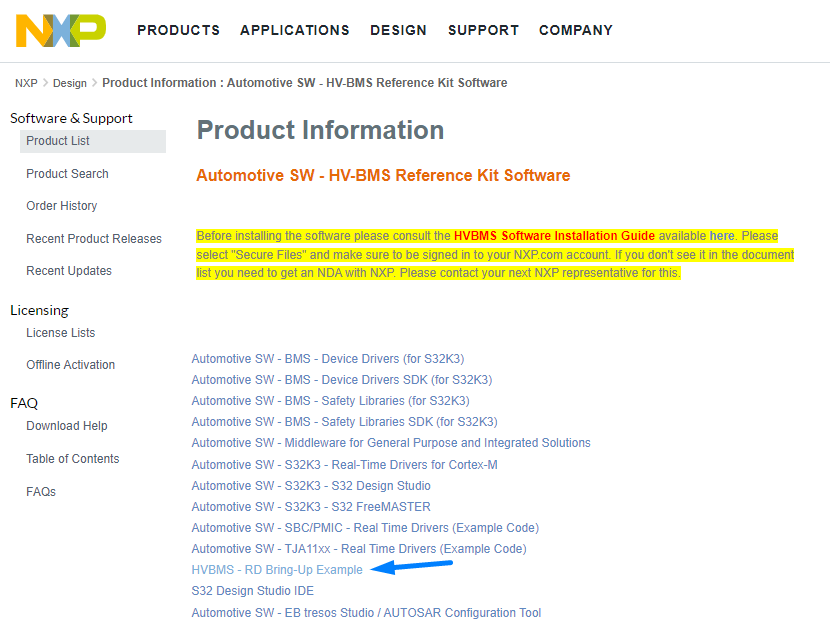The height and width of the screenshot is (634, 830).
Task: Open the APPLICATIONS menu
Action: [x=294, y=30]
